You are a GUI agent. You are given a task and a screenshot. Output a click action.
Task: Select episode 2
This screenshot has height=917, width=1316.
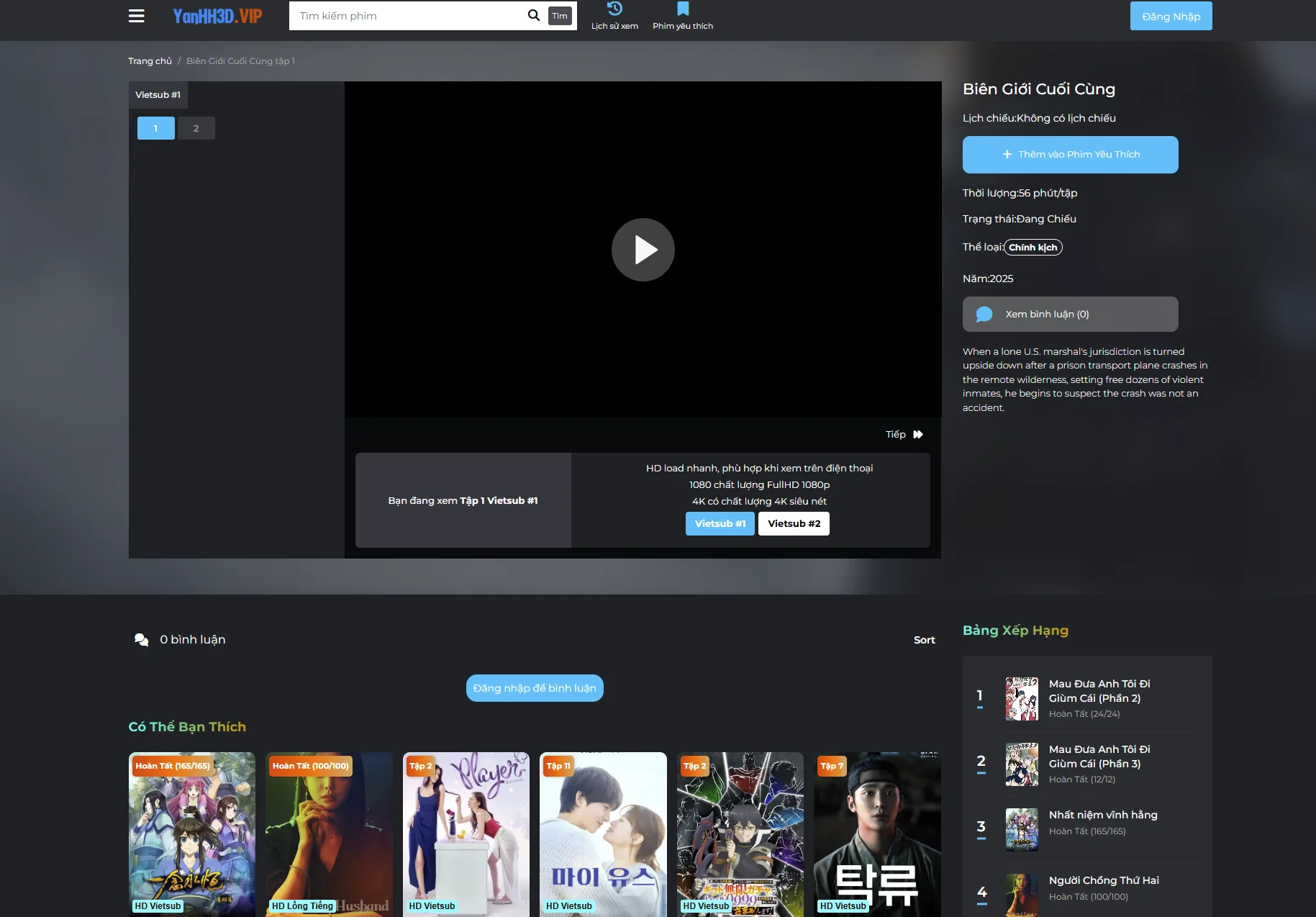(x=196, y=127)
